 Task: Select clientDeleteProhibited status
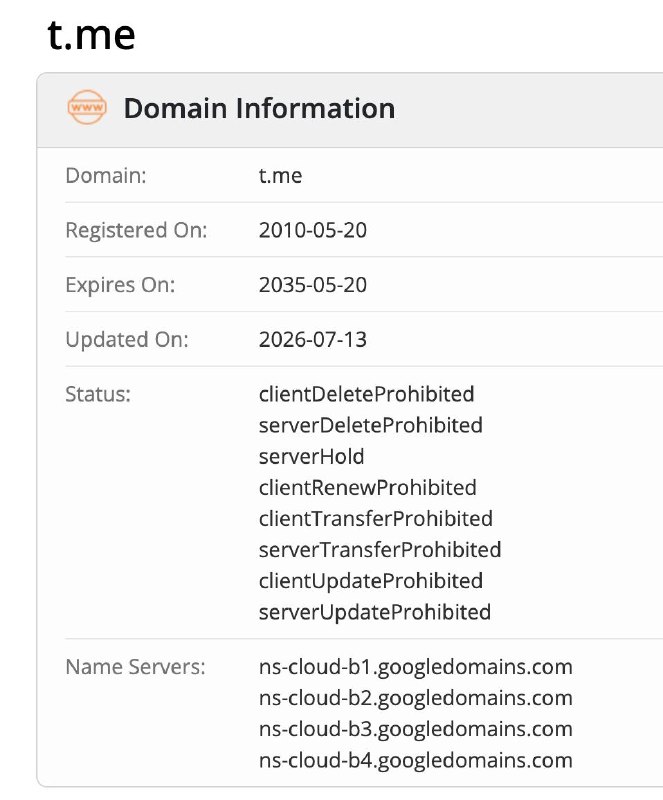point(366,394)
